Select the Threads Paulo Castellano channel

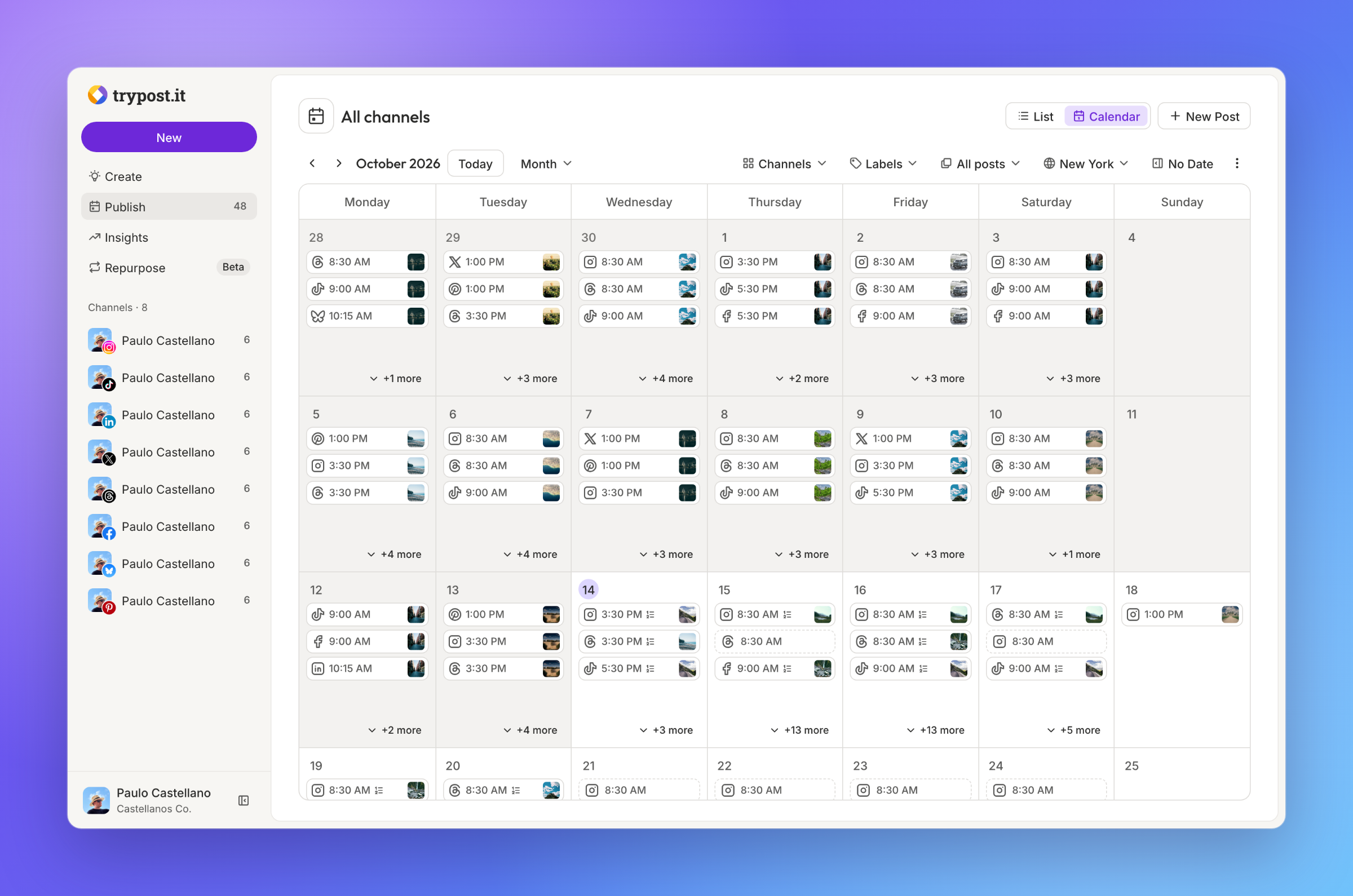coord(169,489)
